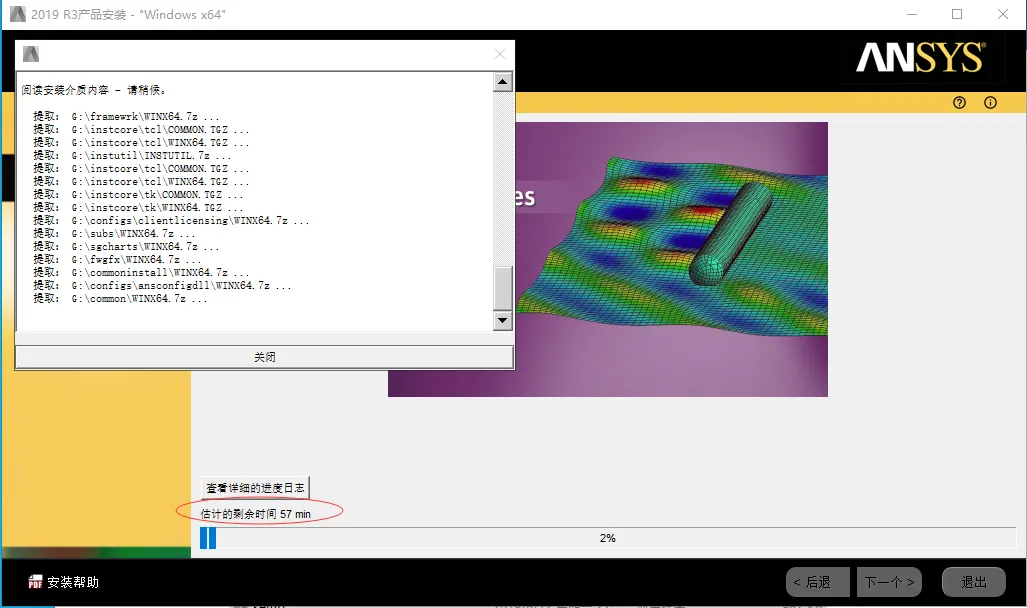
Task: Click the 关闭 button in log dialog
Action: pos(265,357)
